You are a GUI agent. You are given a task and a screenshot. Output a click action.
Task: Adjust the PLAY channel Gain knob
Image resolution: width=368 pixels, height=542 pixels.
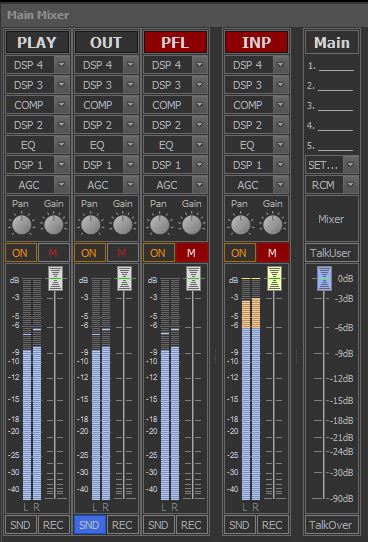click(54, 225)
